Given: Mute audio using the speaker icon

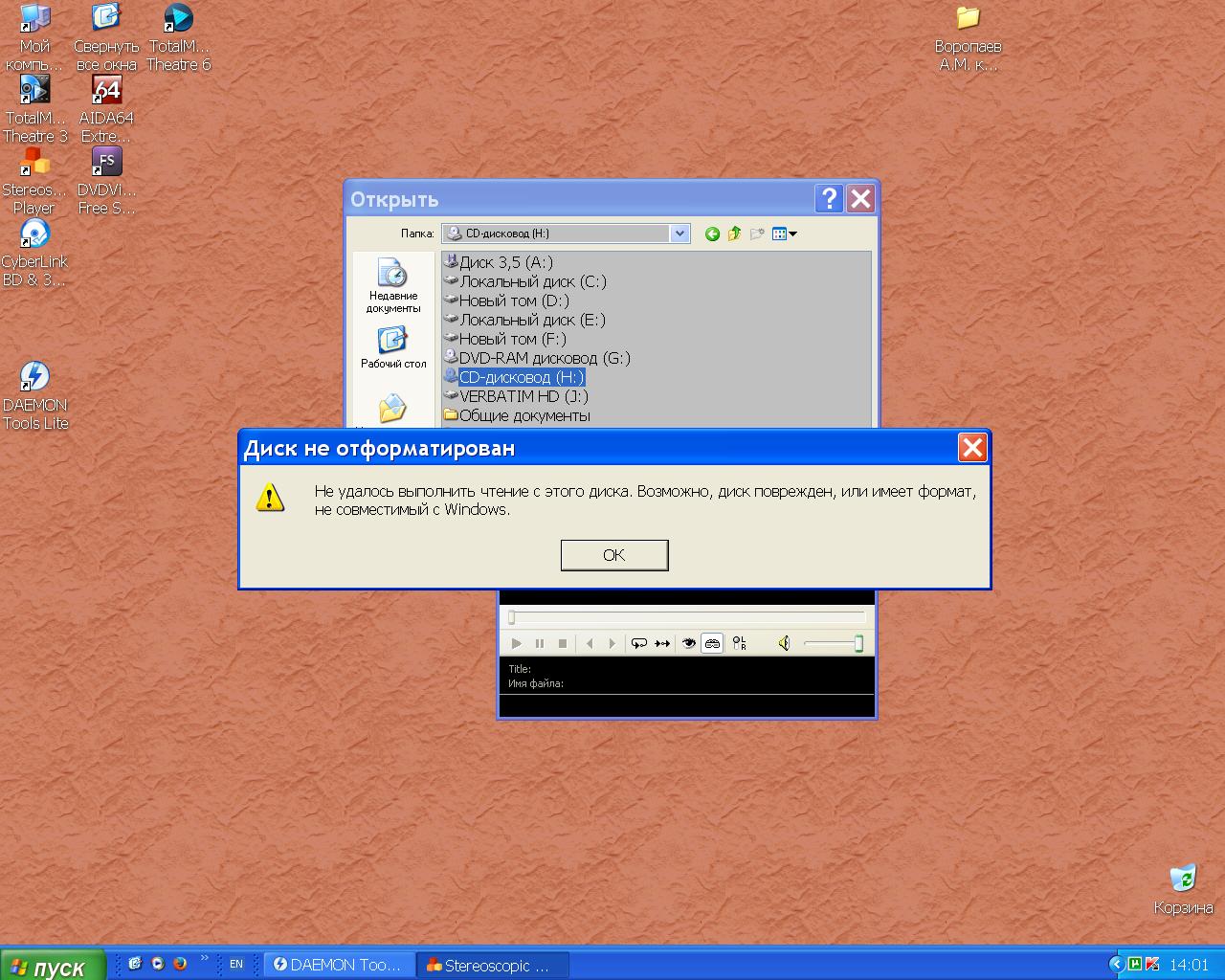Looking at the screenshot, I should pos(784,644).
